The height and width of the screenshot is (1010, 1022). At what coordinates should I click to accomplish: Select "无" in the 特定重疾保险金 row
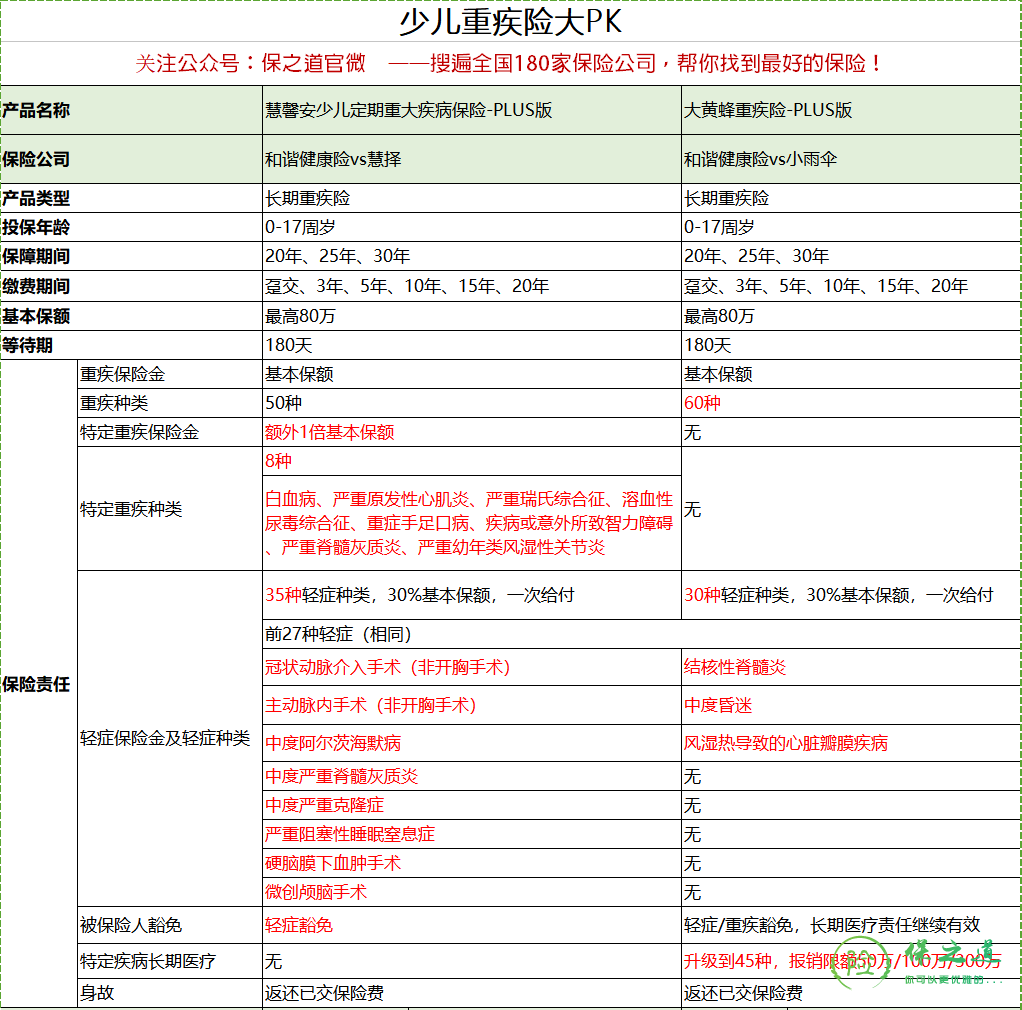[x=851, y=432]
